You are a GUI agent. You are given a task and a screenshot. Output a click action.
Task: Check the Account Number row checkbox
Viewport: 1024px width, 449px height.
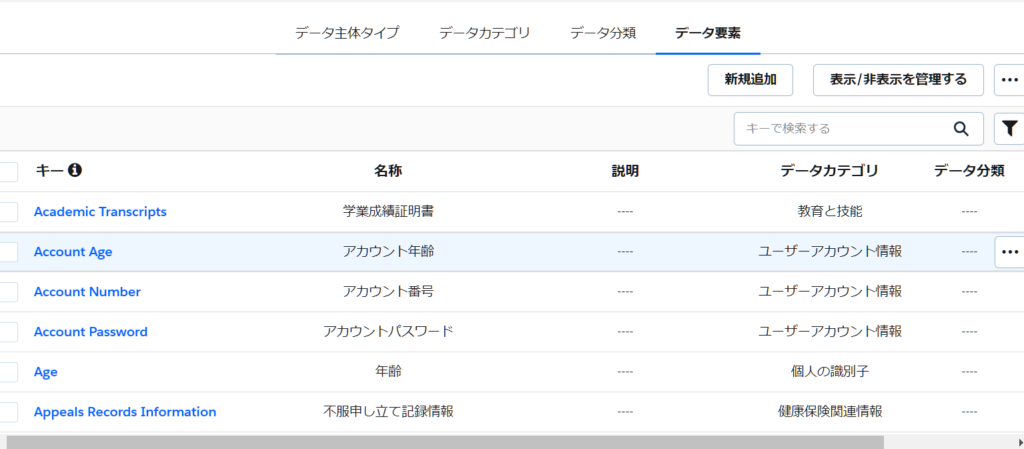pos(8,292)
